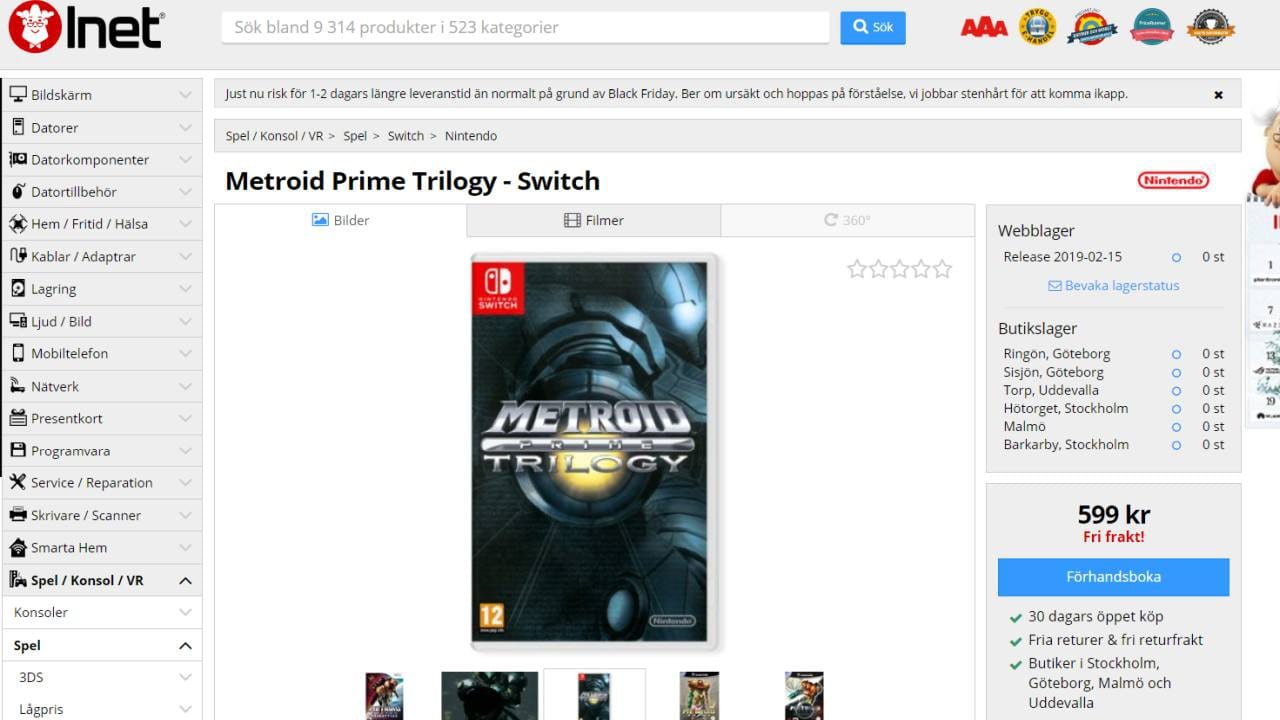Click the product search input field
This screenshot has height=720, width=1280.
(x=525, y=28)
